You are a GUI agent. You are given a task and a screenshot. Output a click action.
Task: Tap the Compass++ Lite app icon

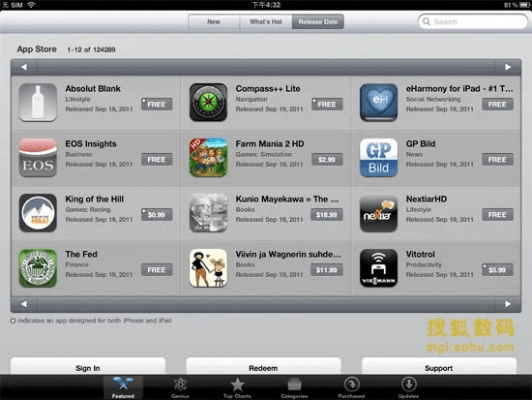(x=208, y=102)
